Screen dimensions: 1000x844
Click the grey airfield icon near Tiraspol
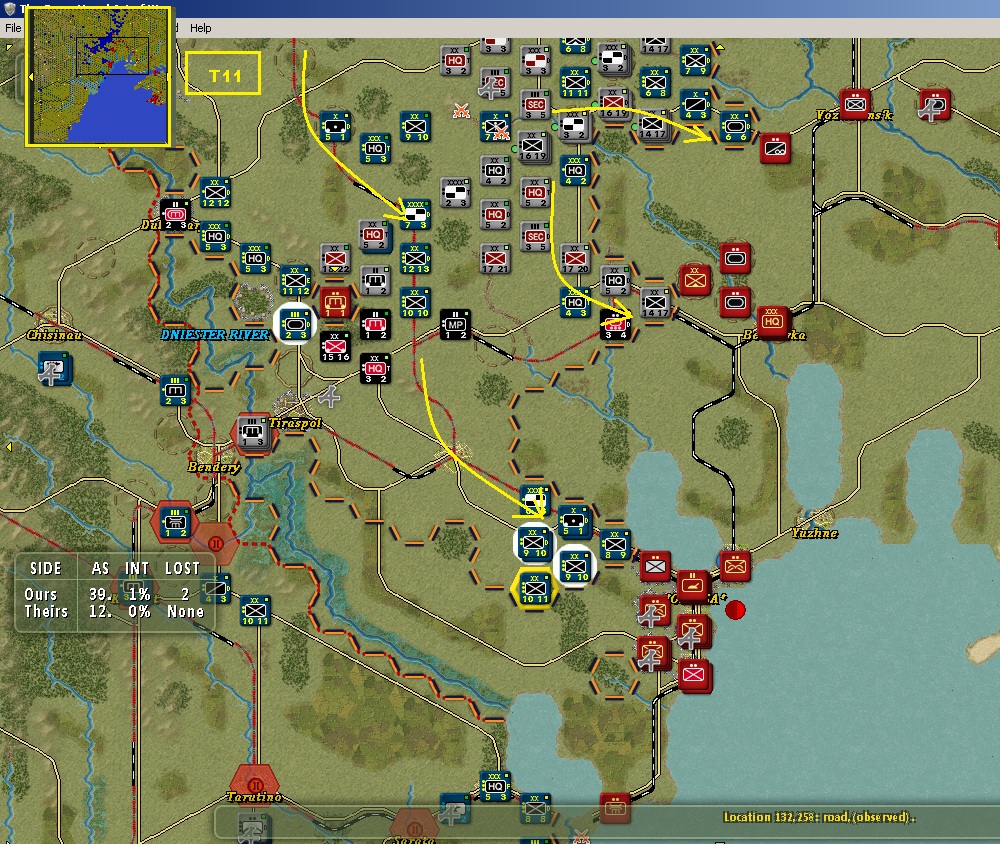tap(329, 397)
